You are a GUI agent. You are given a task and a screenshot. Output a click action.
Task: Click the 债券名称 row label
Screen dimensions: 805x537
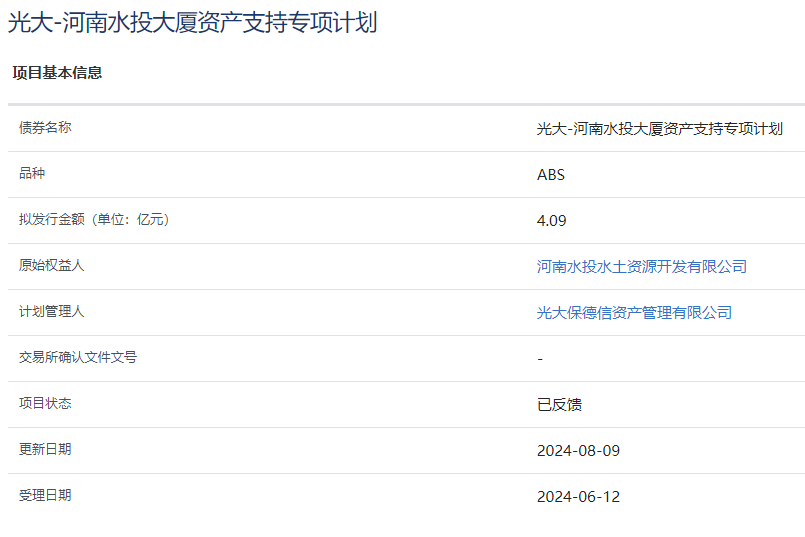(x=45, y=128)
